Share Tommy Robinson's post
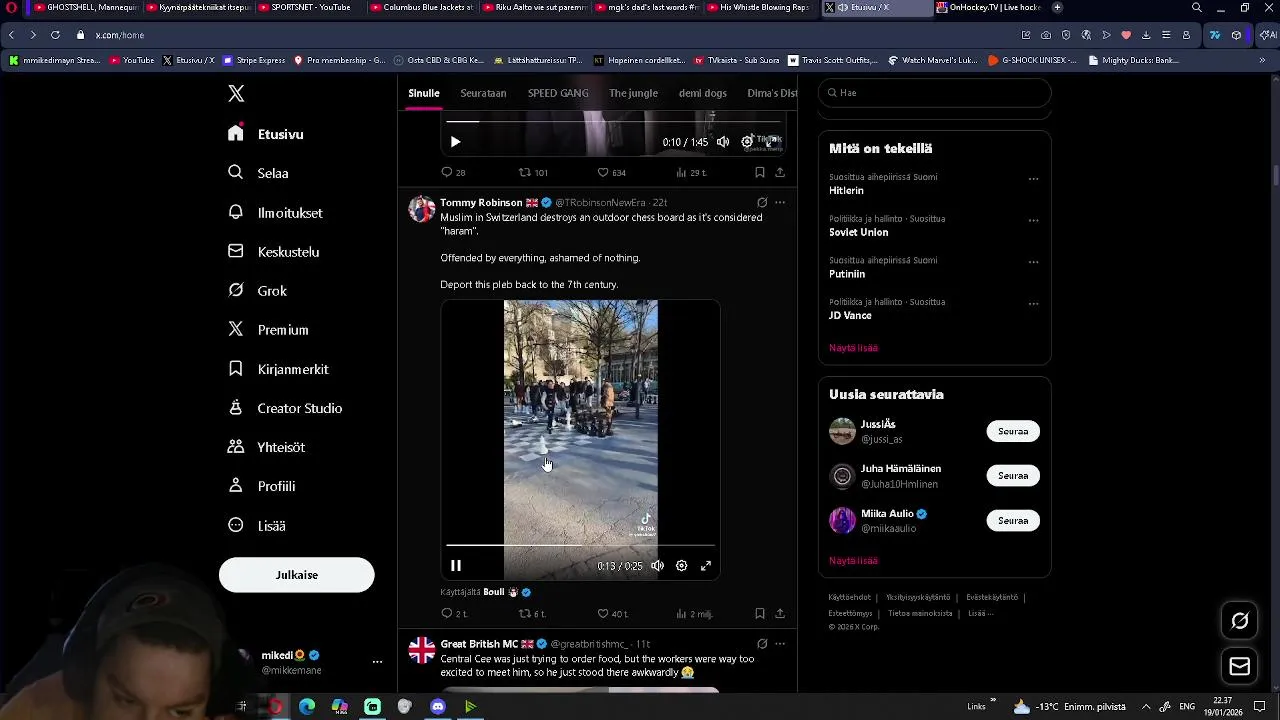Screen dimensions: 1280x720 [780, 614]
